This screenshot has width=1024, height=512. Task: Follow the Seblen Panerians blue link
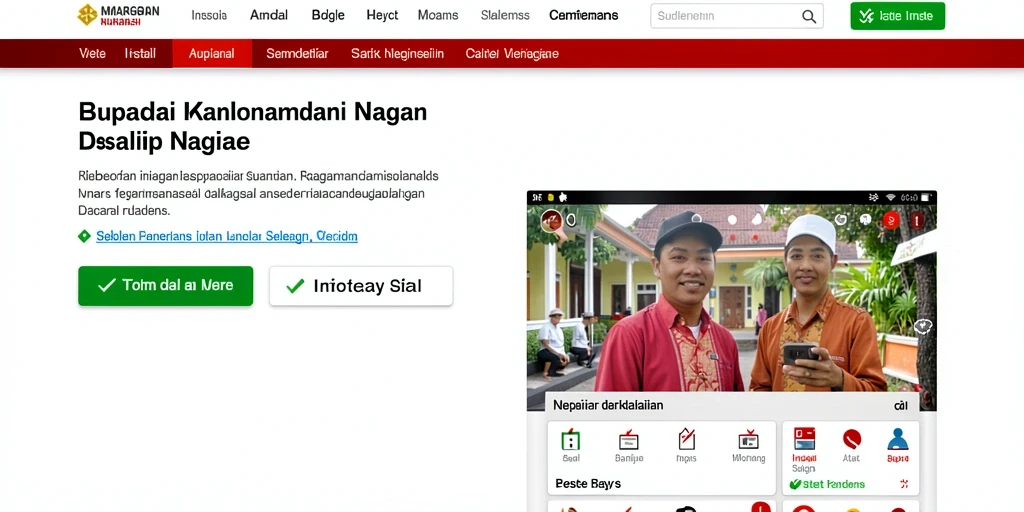click(x=227, y=236)
